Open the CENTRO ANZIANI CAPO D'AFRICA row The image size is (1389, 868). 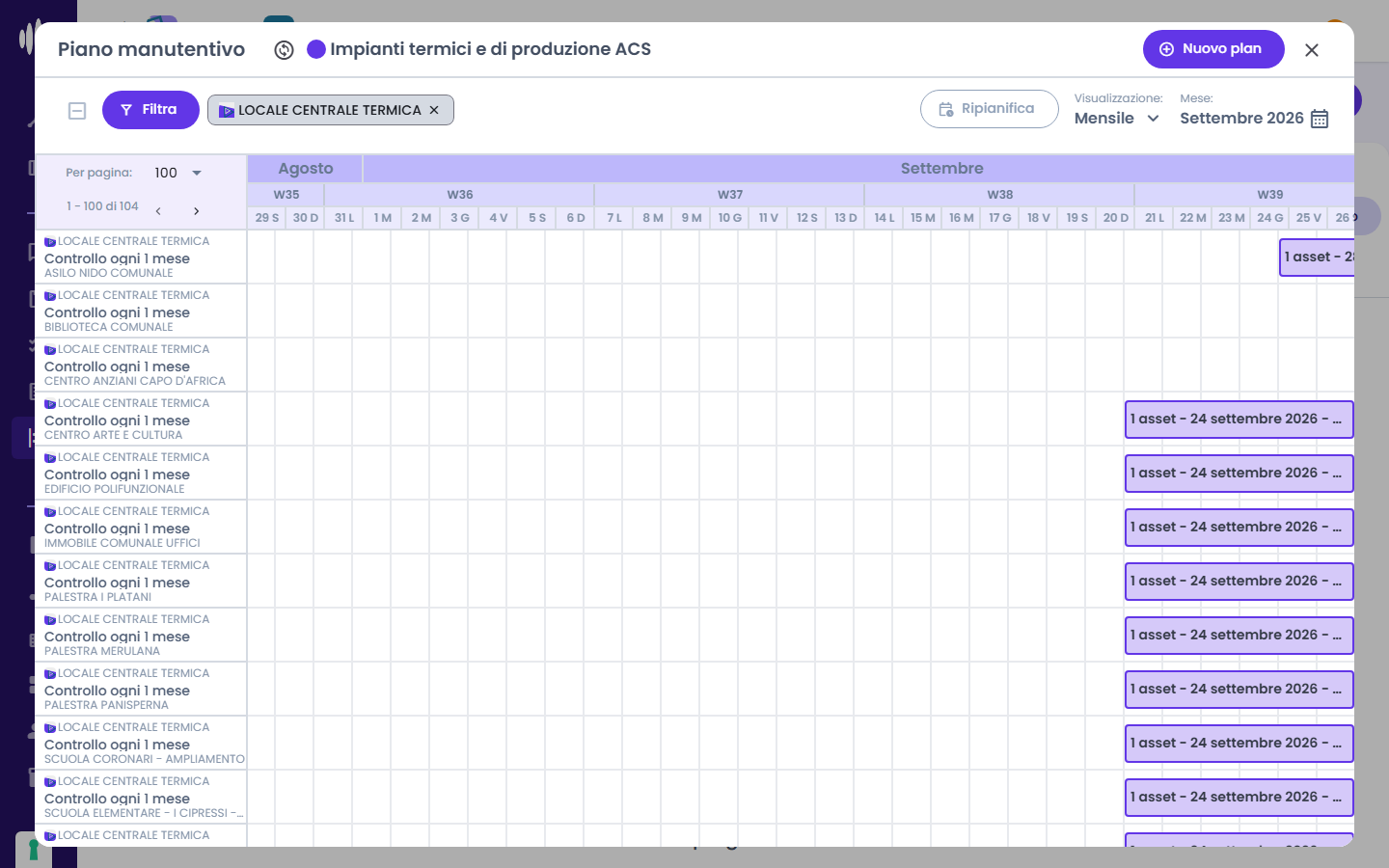pyautogui.click(x=141, y=365)
